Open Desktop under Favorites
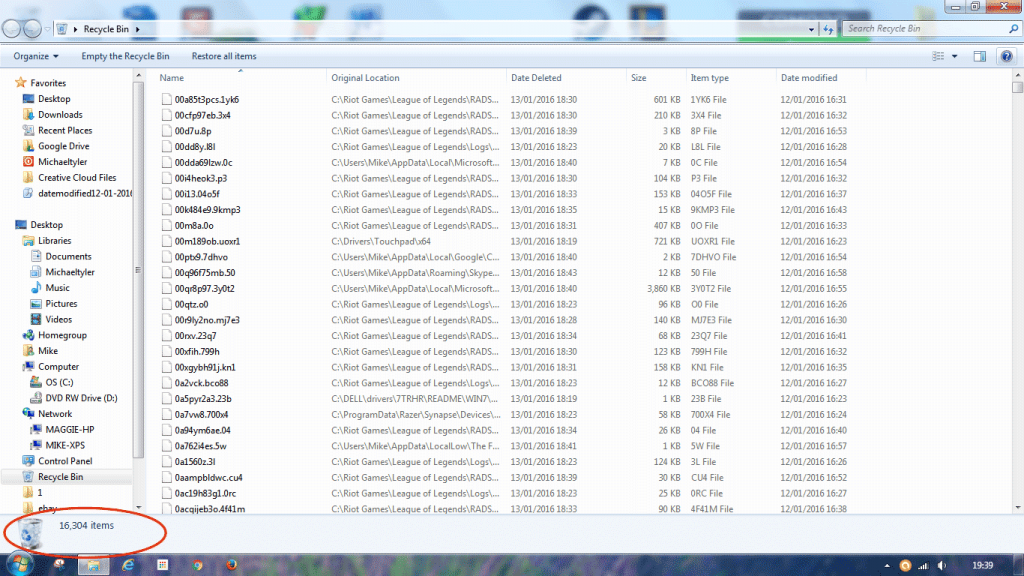The height and width of the screenshot is (576, 1024). point(54,99)
